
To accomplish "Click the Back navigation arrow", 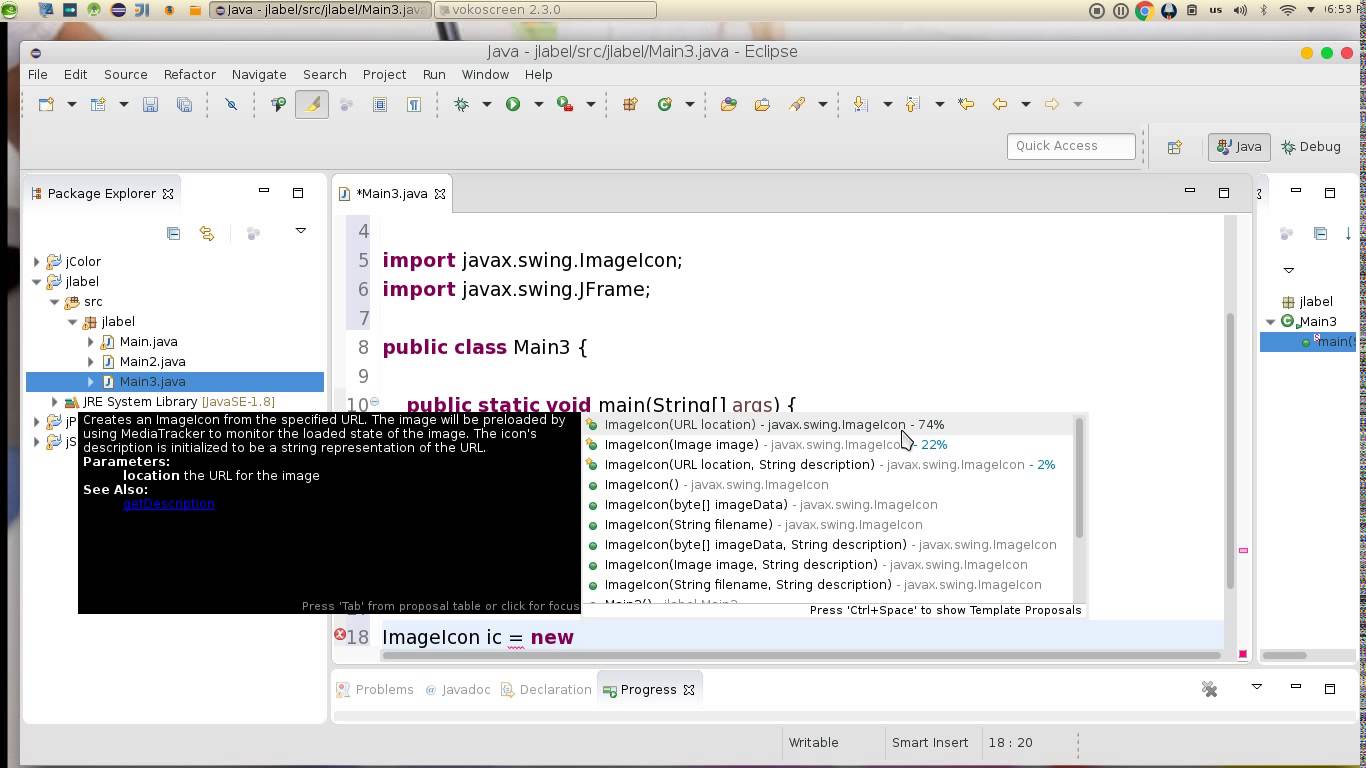I will [x=999, y=104].
